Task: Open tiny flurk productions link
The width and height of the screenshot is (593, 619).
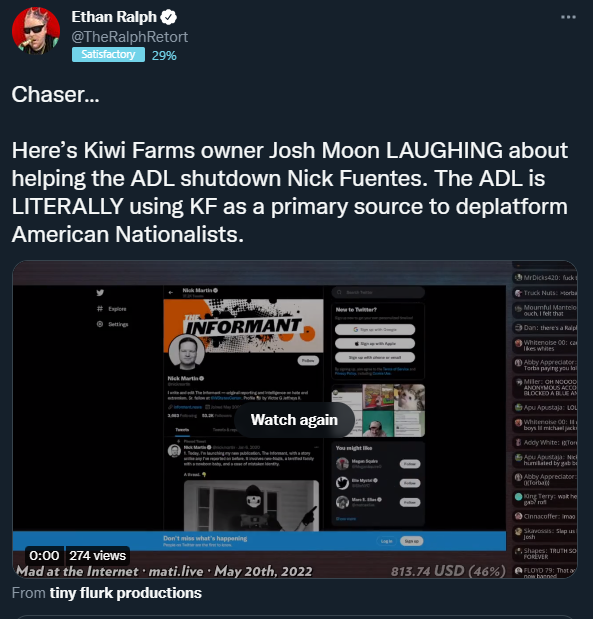Action: coord(126,593)
